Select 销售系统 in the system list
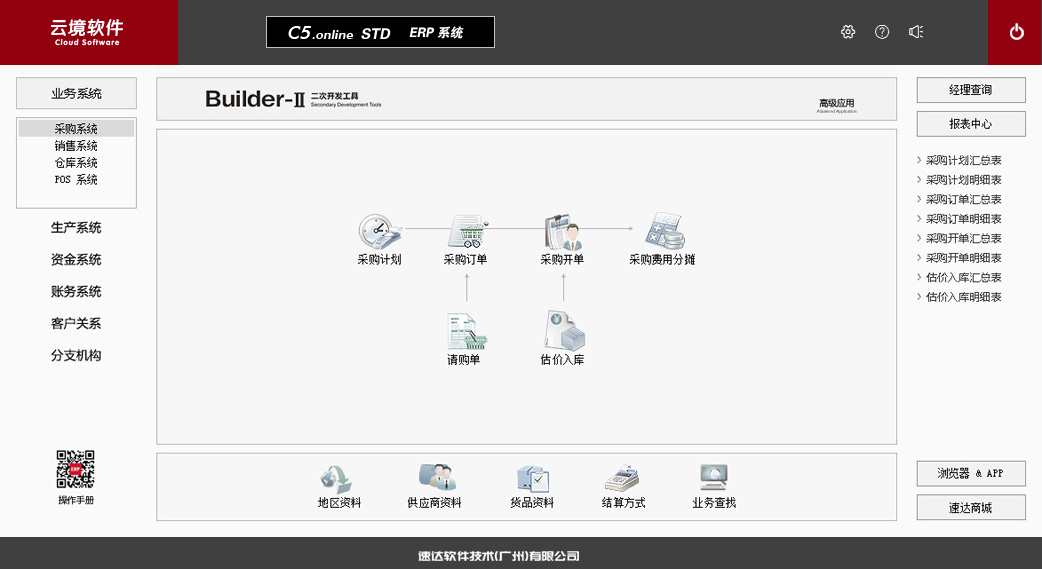Viewport: 1042px width, 569px height. 76,146
